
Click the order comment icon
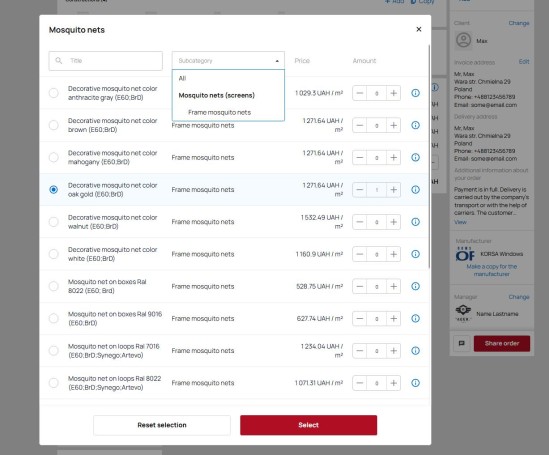[x=461, y=343]
